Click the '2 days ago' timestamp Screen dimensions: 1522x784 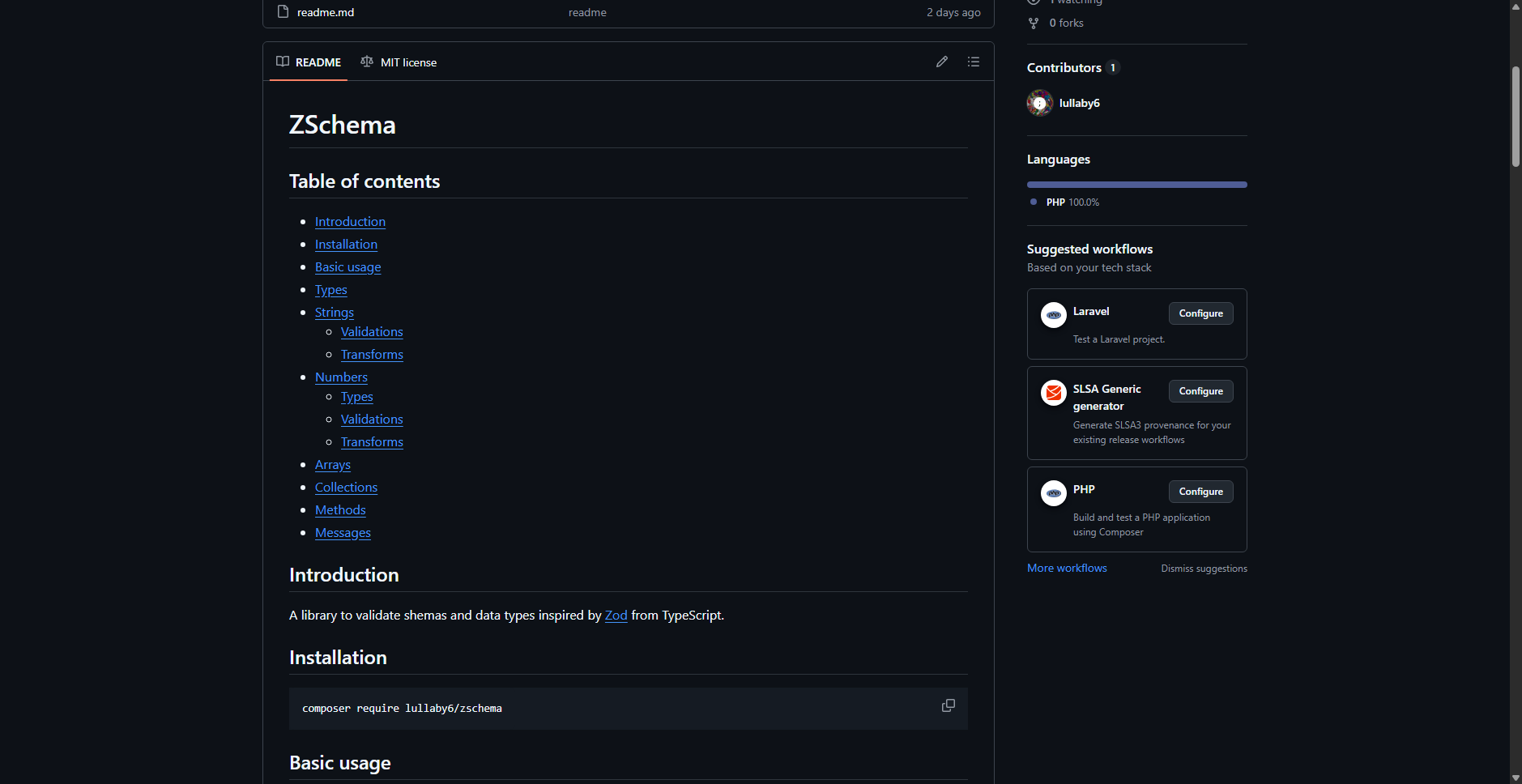click(953, 12)
